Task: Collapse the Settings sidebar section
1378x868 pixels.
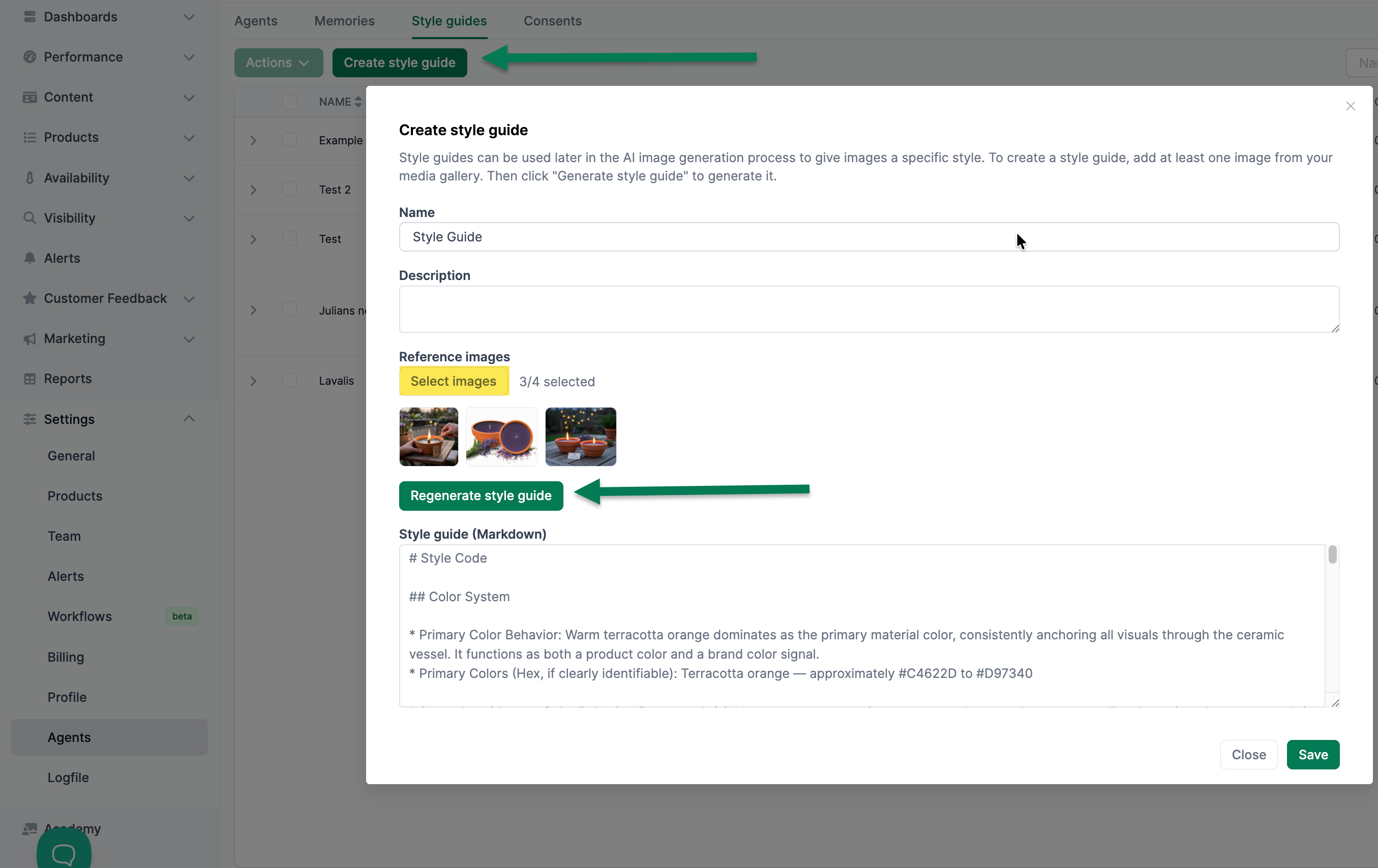Action: [x=189, y=419]
